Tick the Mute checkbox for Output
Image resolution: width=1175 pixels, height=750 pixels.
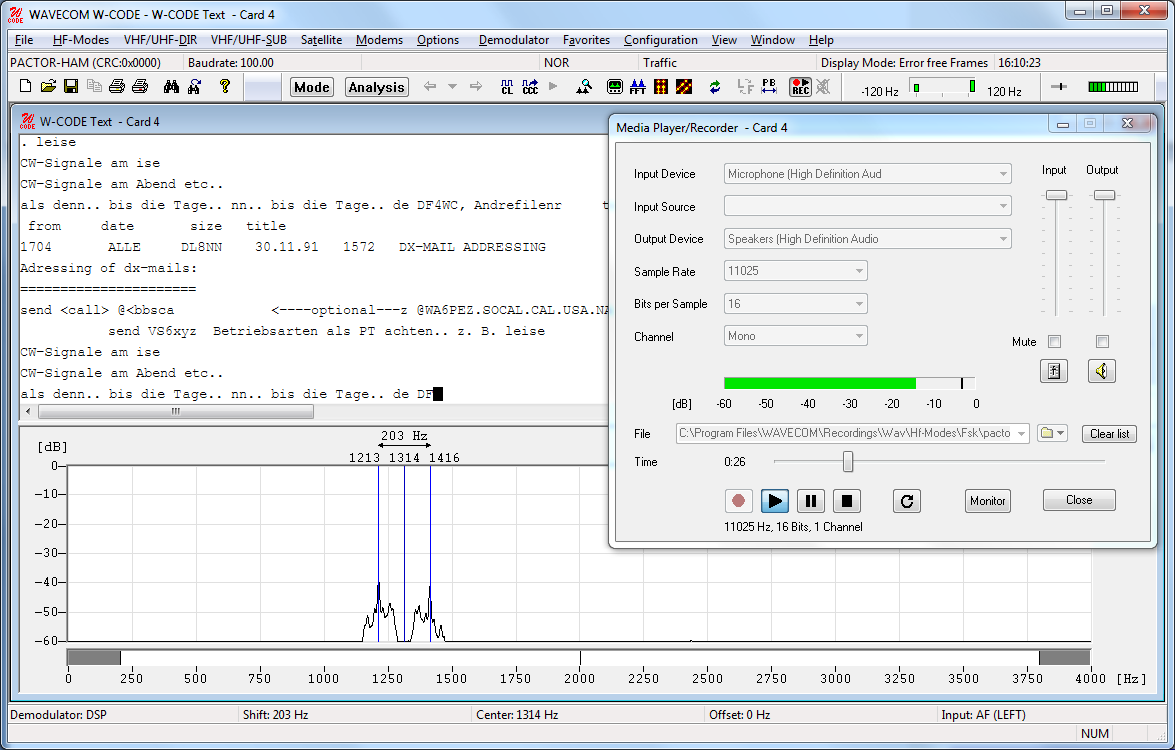(1102, 342)
